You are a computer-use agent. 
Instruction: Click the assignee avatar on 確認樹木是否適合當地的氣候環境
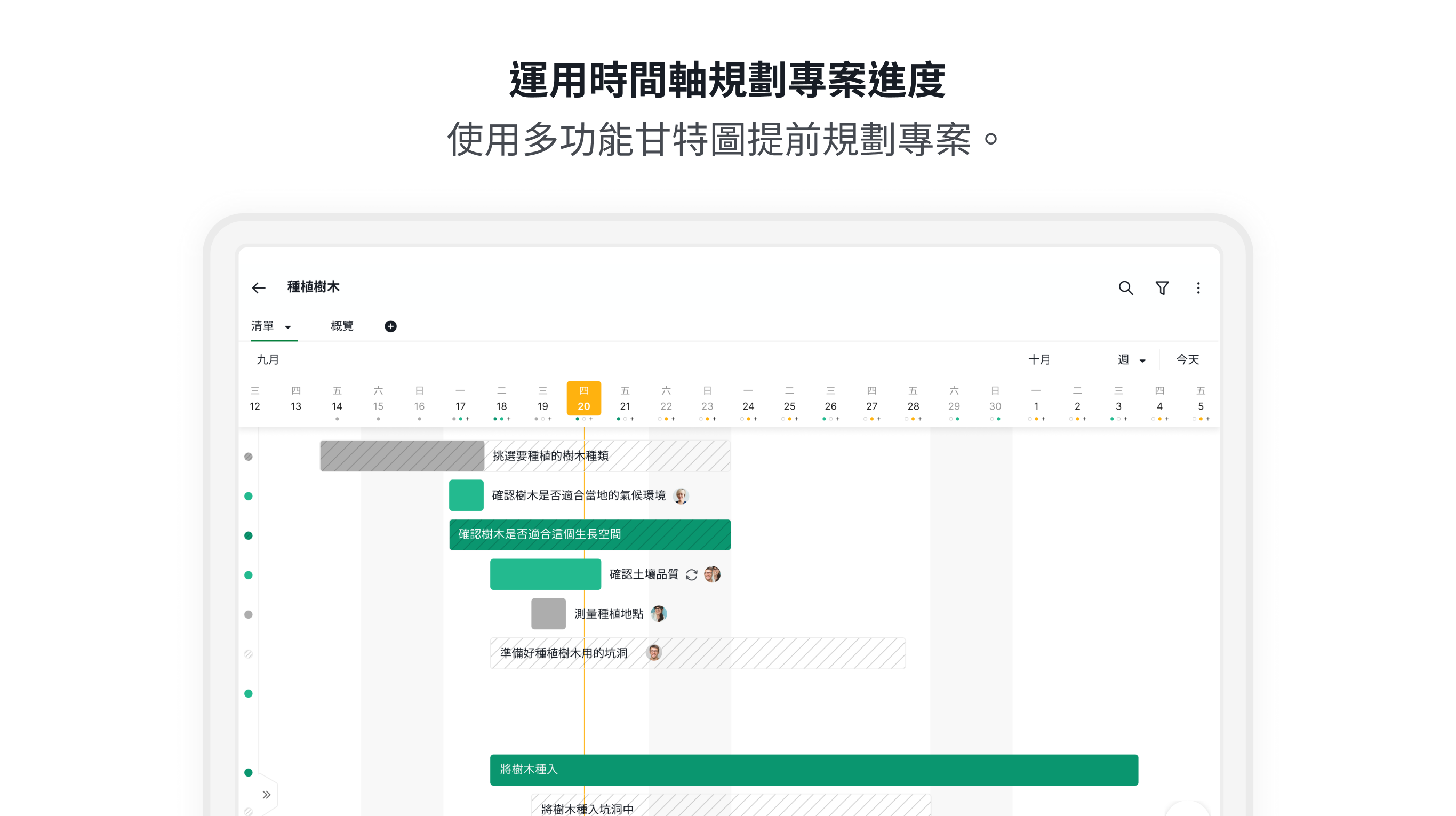point(681,495)
